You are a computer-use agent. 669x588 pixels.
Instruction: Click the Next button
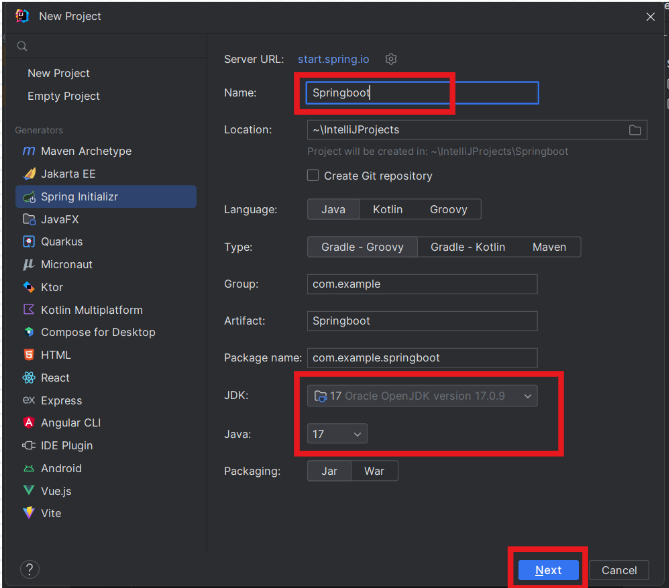(548, 570)
